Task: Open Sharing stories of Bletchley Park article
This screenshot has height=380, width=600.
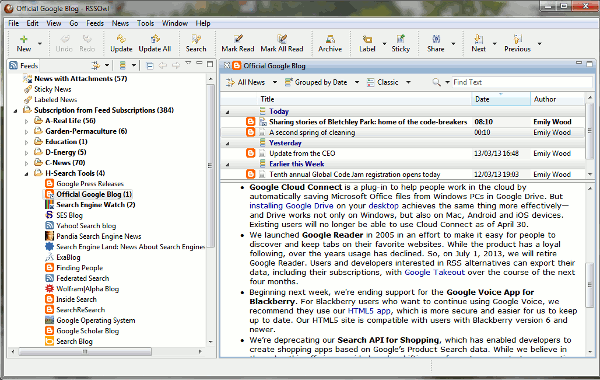Action: coord(368,122)
